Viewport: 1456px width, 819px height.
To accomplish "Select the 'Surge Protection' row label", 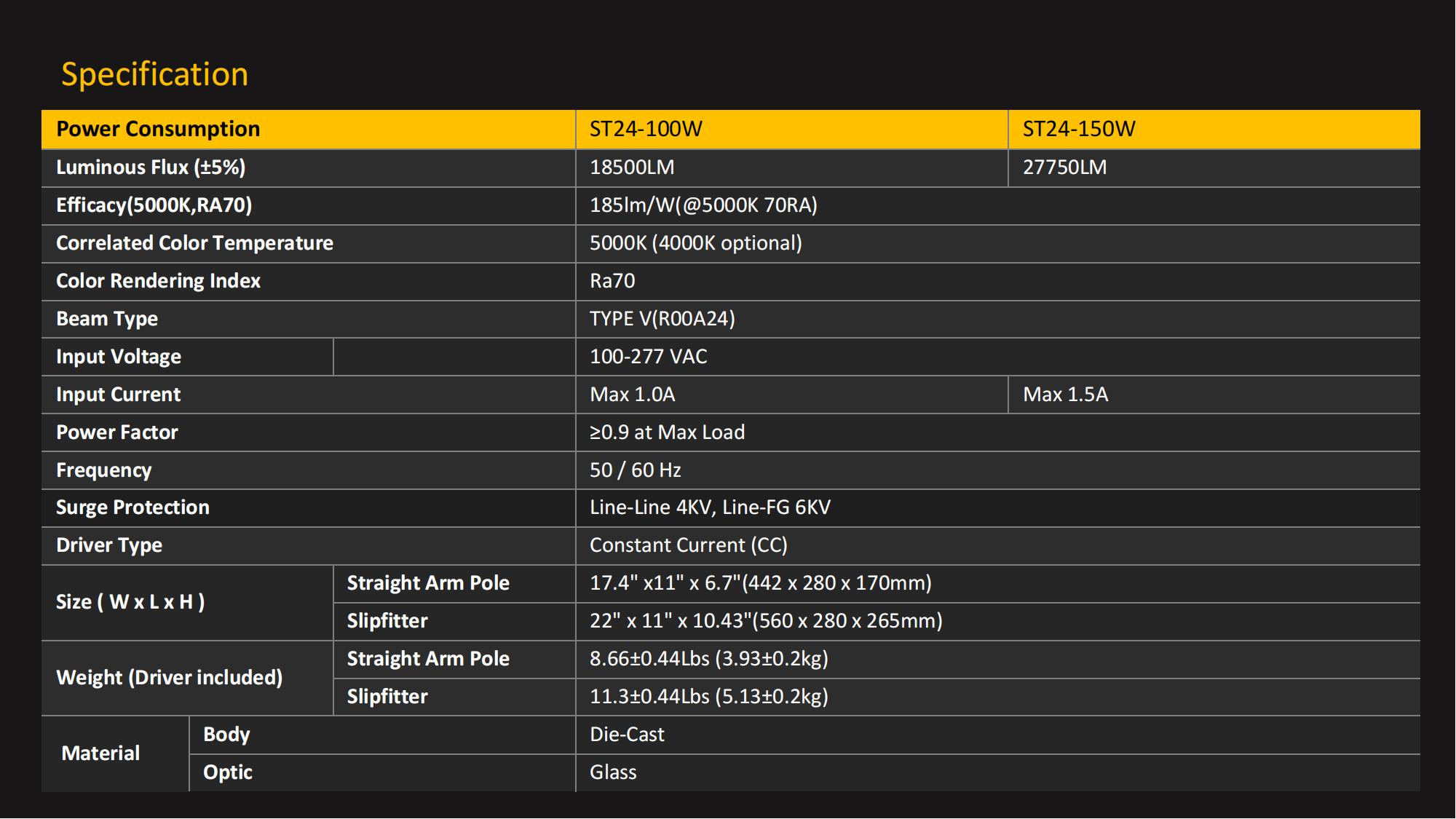I will tap(132, 507).
